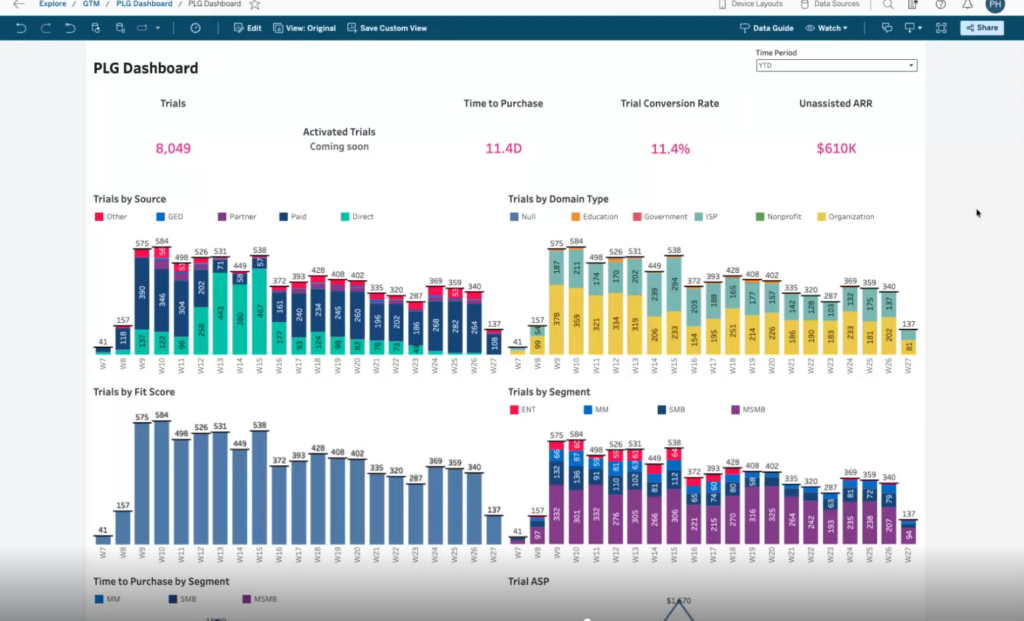Favorite the dashboard with star icon
The image size is (1024, 621).
point(255,5)
